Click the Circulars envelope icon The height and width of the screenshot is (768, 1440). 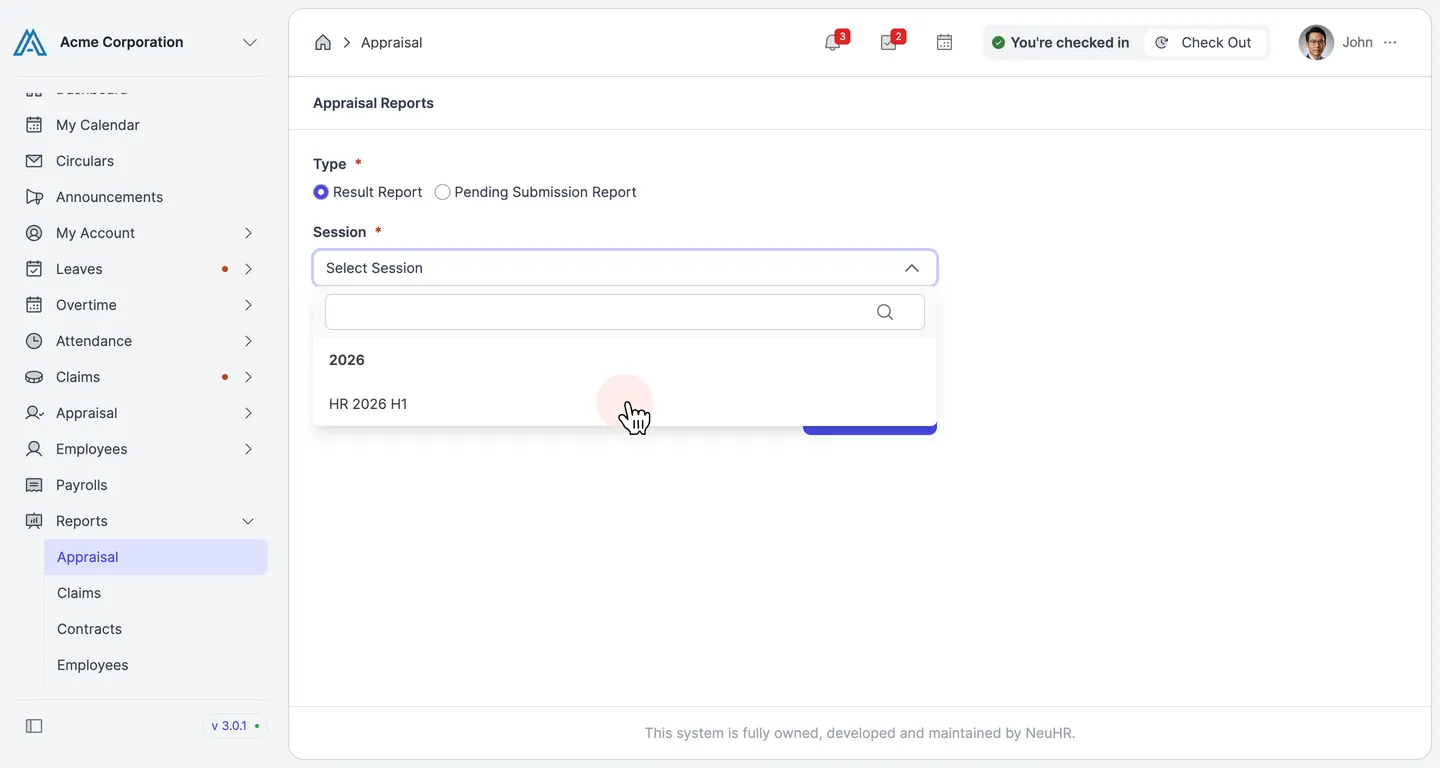pos(34,161)
